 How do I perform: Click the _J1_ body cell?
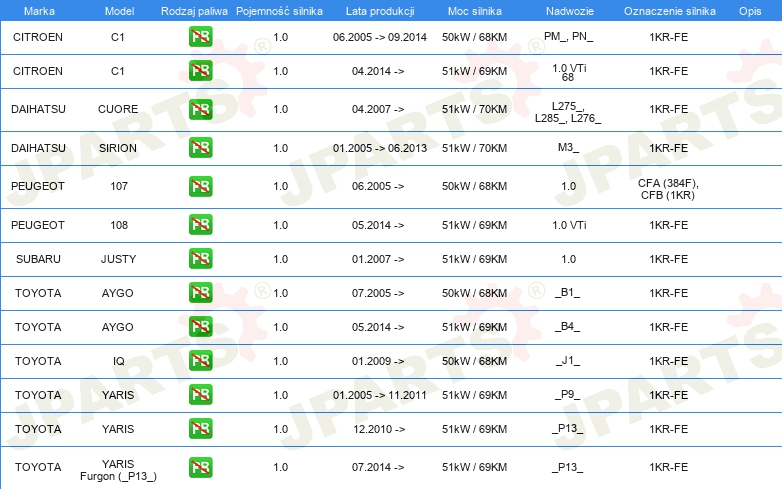568,360
